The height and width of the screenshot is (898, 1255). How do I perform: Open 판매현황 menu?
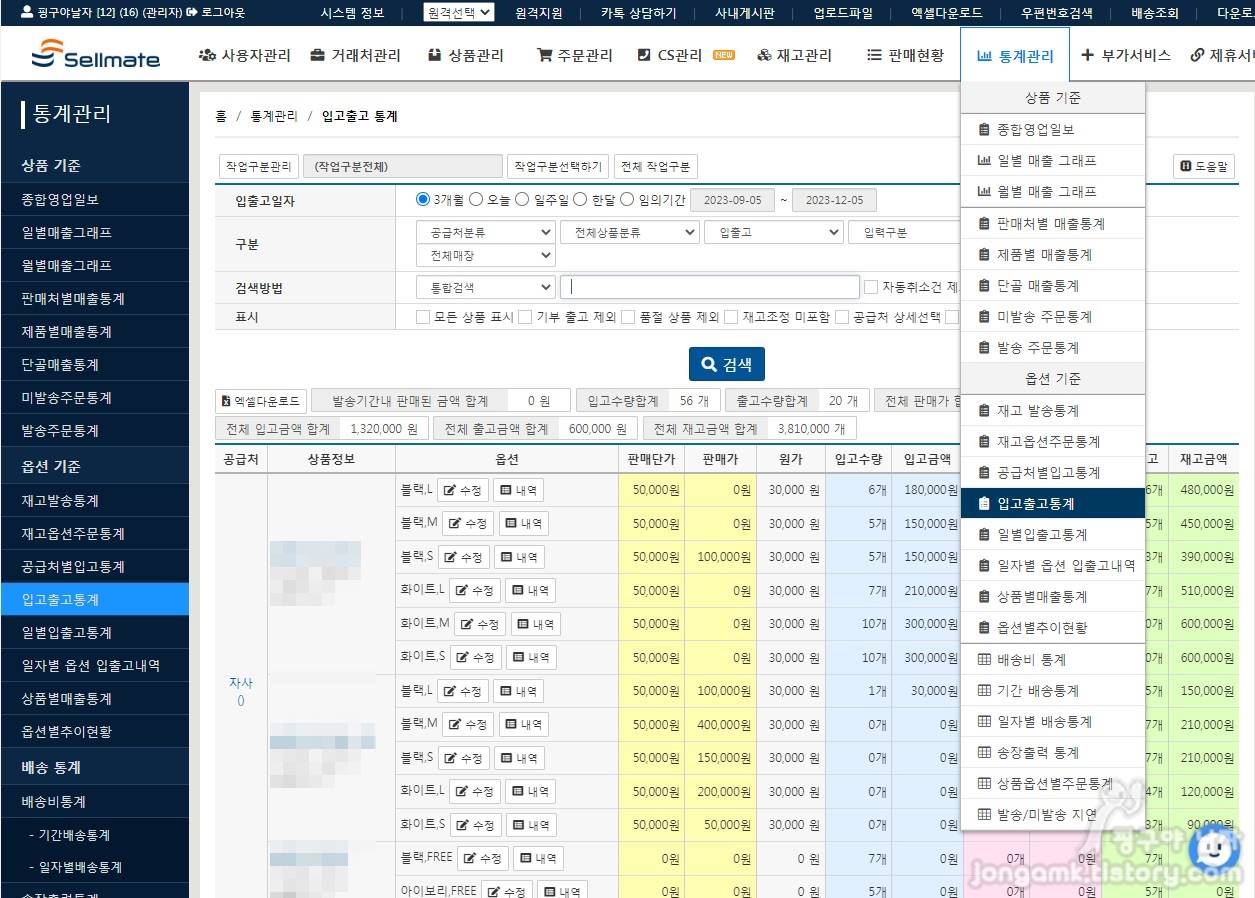click(x=905, y=55)
